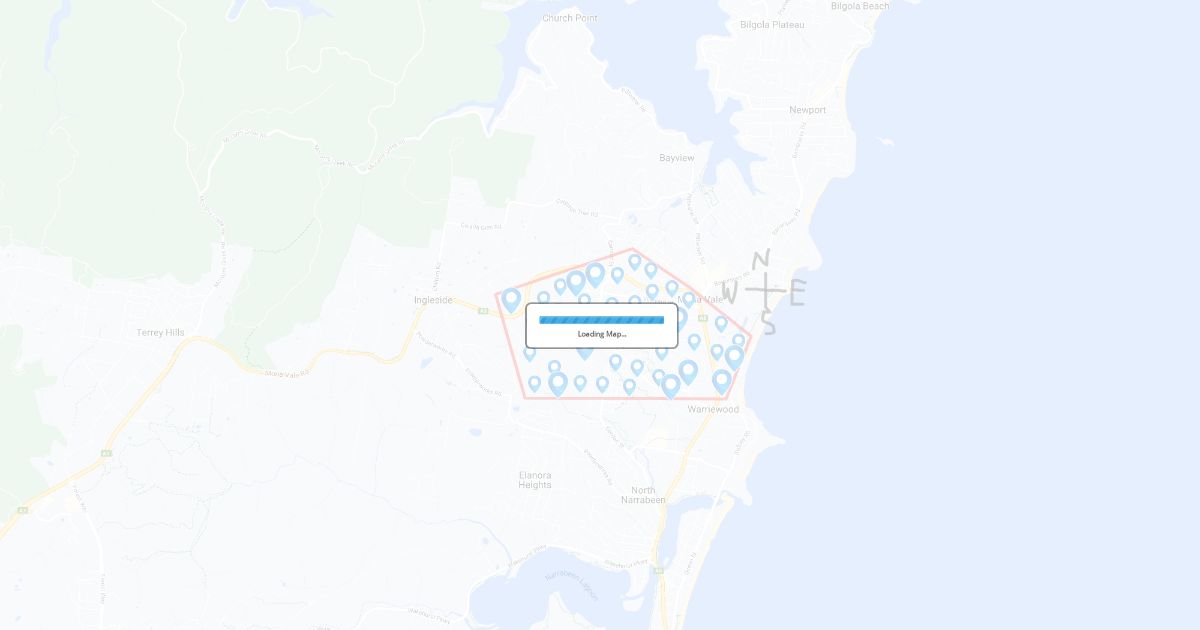The height and width of the screenshot is (630, 1200).
Task: Select the Elanora Heights label
Action: pos(535,479)
